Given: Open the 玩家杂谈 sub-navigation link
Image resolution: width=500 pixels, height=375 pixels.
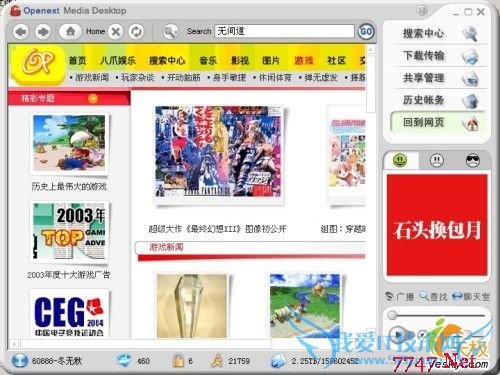Looking at the screenshot, I should click(137, 78).
